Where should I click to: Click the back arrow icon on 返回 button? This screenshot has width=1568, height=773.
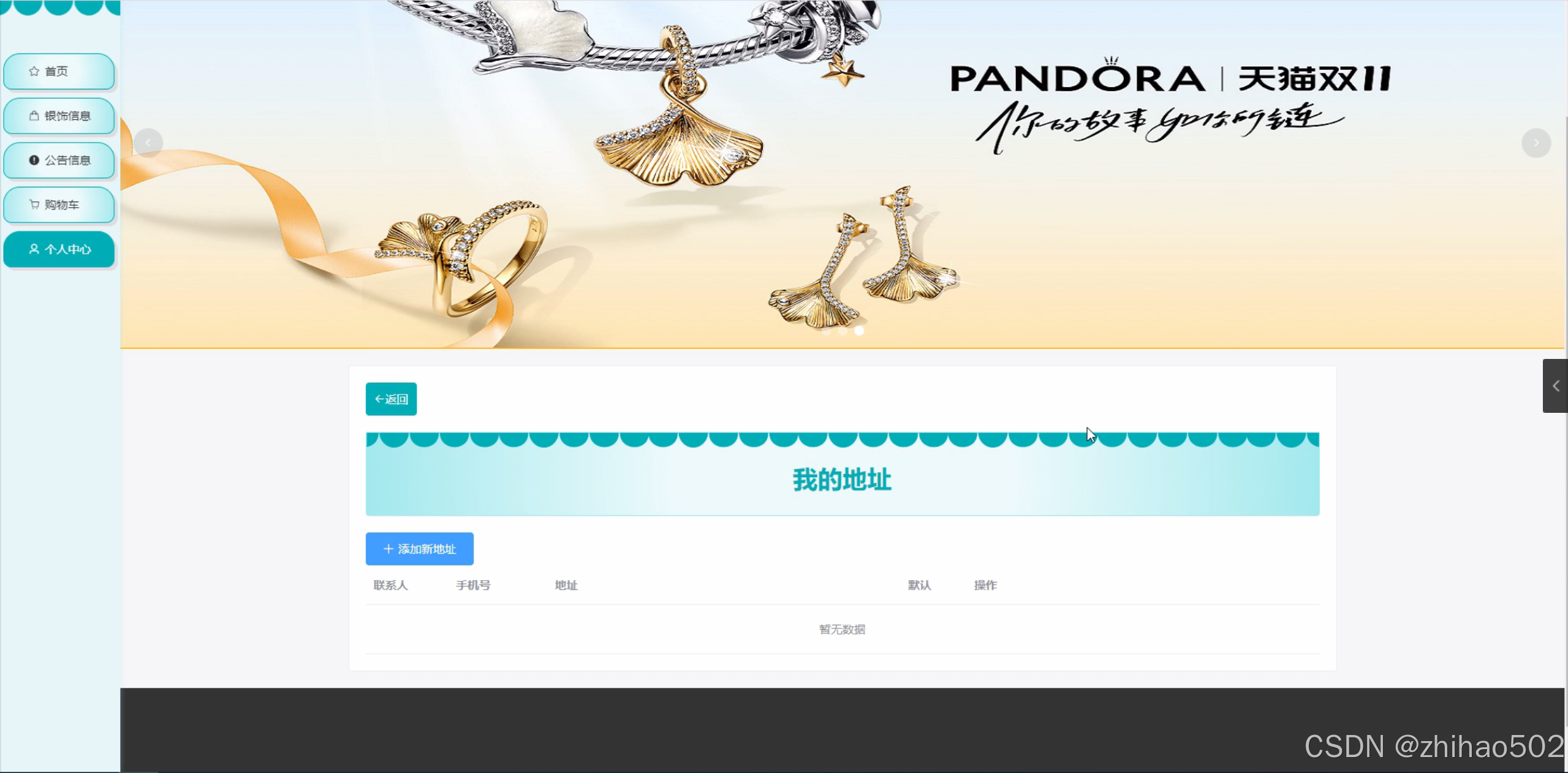[x=379, y=399]
